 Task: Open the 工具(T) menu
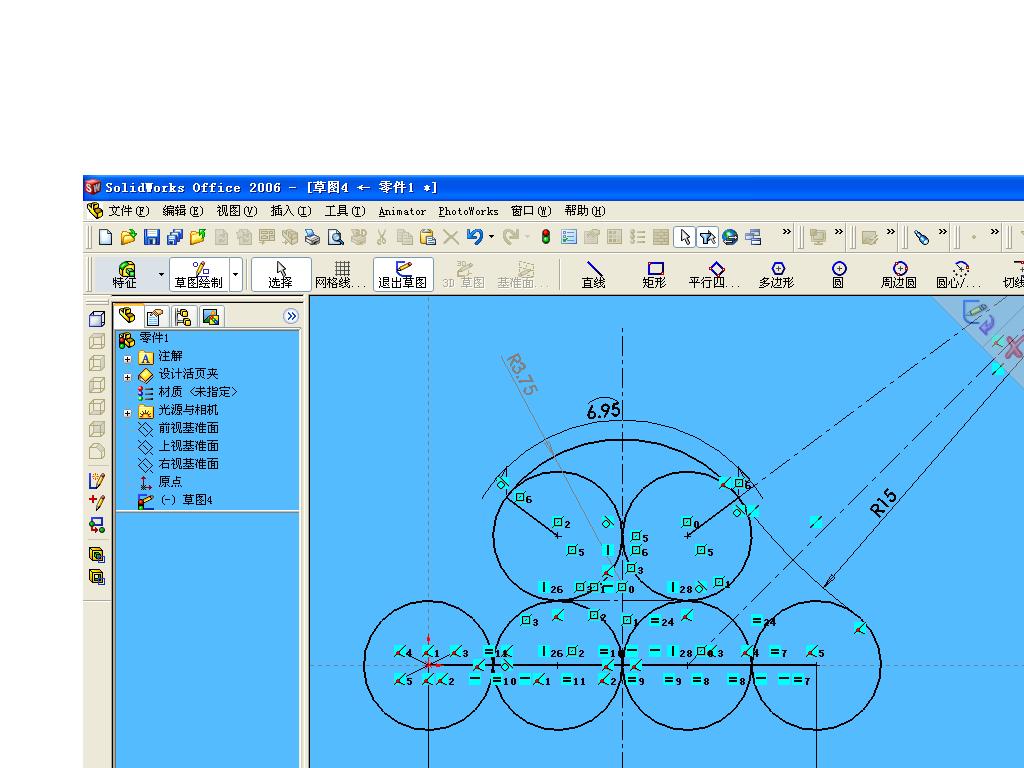(x=345, y=211)
